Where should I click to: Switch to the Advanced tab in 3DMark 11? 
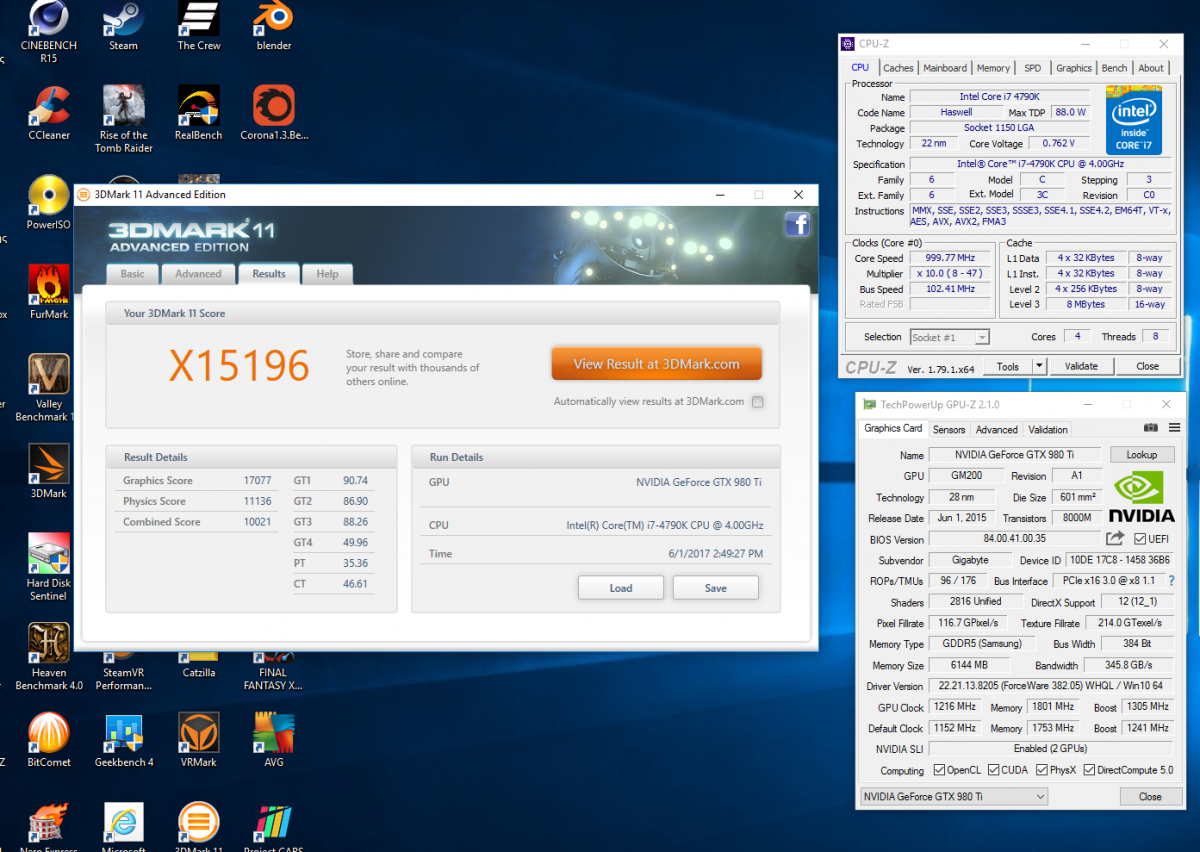pos(198,274)
